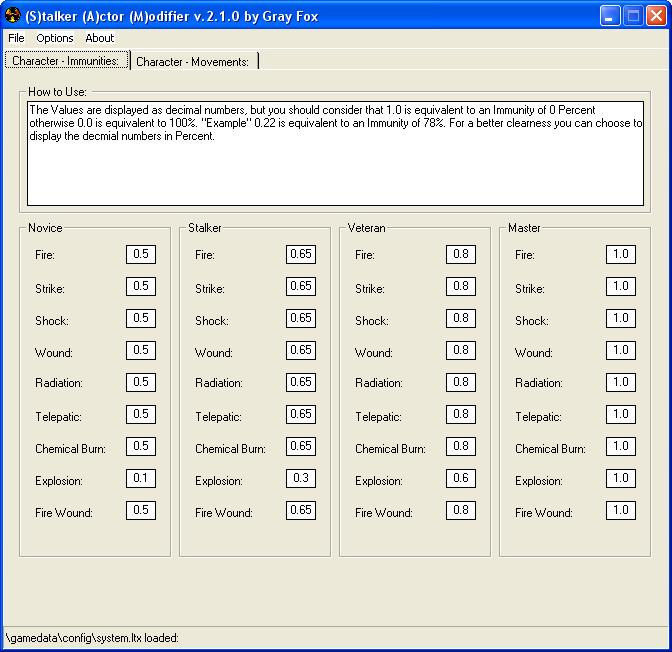
Task: Click the Novice Explosion value field
Action: point(141,478)
